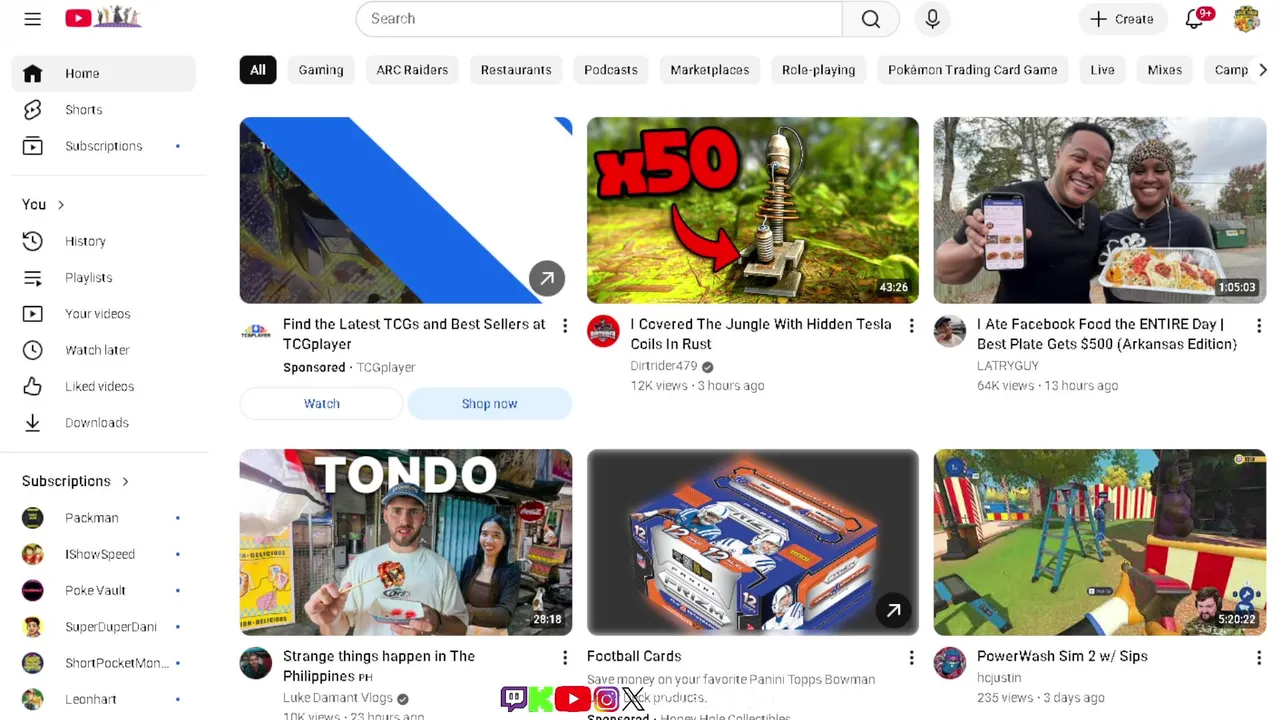
Task: Click hcjustin channel avatar
Action: pyautogui.click(x=950, y=663)
